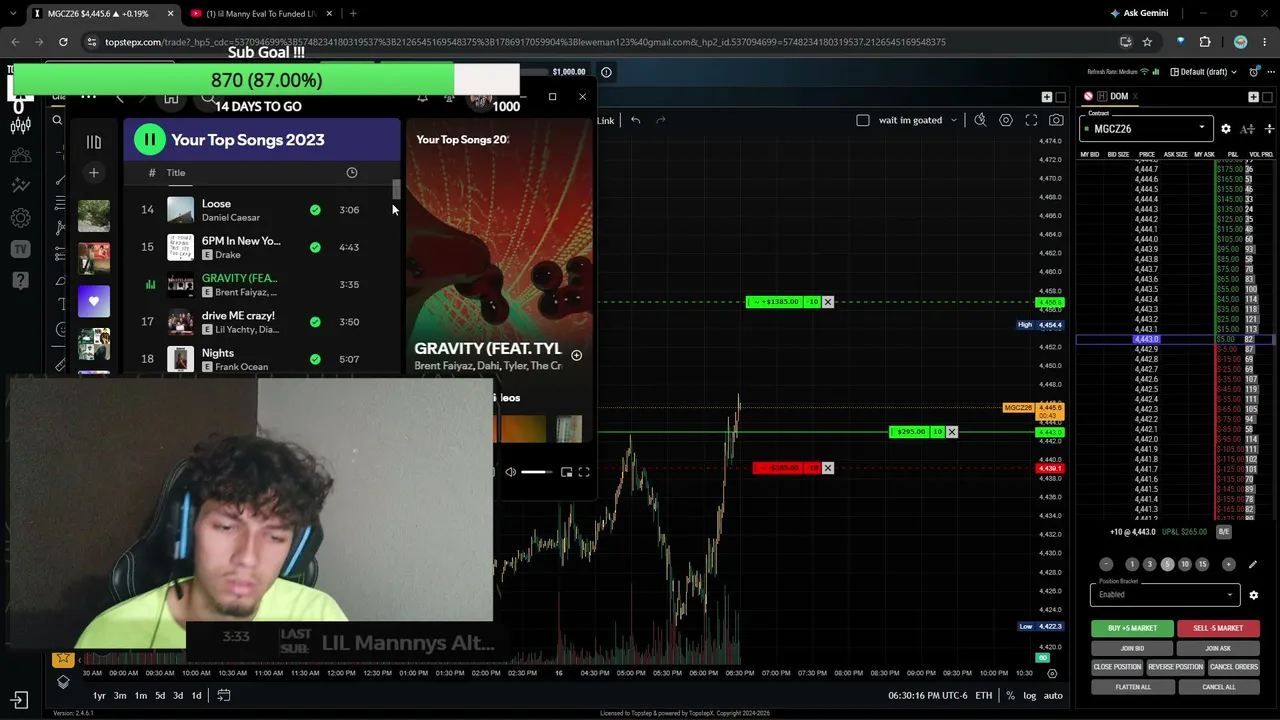Viewport: 1280px width, 720px height.
Task: Open the MGCZ26 contract dropdown
Action: click(x=1146, y=128)
